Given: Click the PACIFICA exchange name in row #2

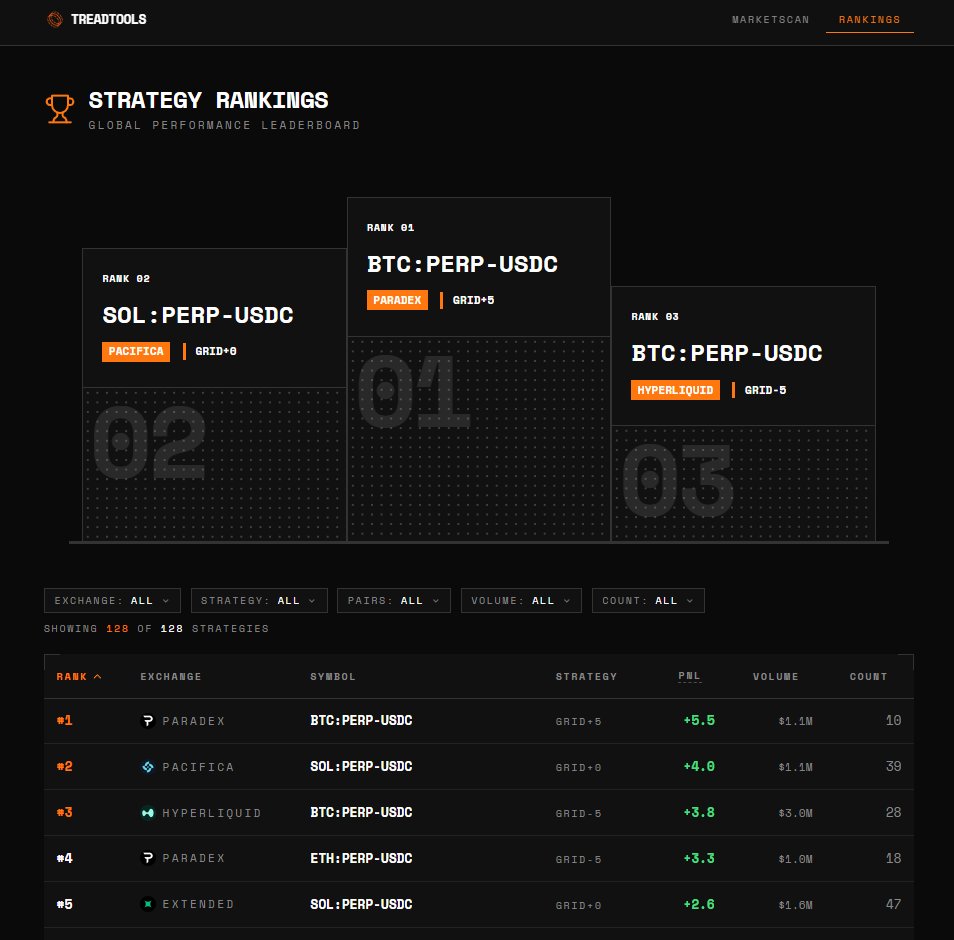Looking at the screenshot, I should pyautogui.click(x=198, y=767).
